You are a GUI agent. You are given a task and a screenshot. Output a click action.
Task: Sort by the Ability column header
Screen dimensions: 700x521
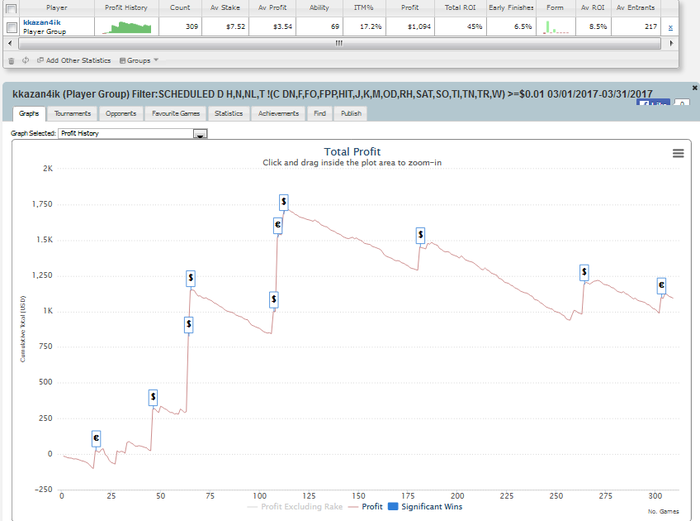click(319, 8)
